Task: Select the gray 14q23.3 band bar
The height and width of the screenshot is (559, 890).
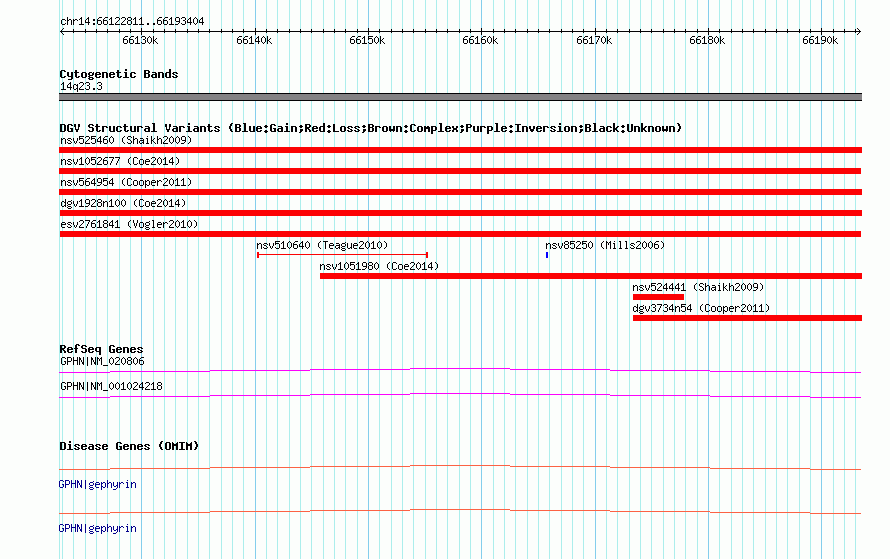Action: point(460,97)
